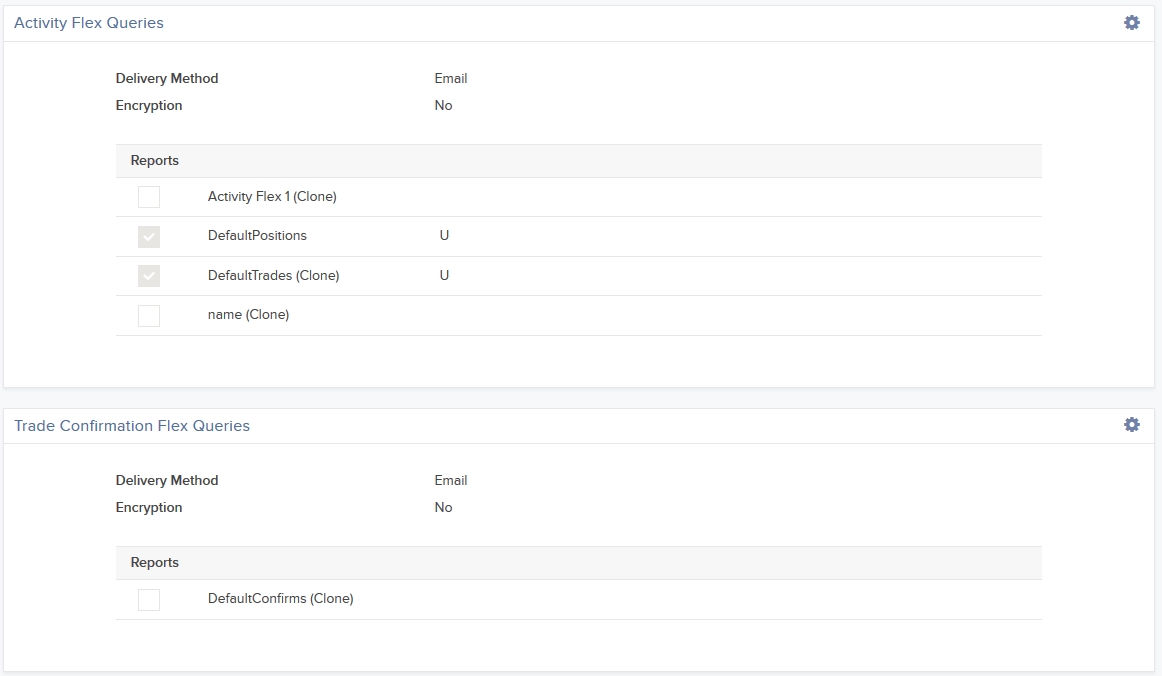1162x676 pixels.
Task: Click the Trade Confirmation Flex Queries heading
Action: 132,426
